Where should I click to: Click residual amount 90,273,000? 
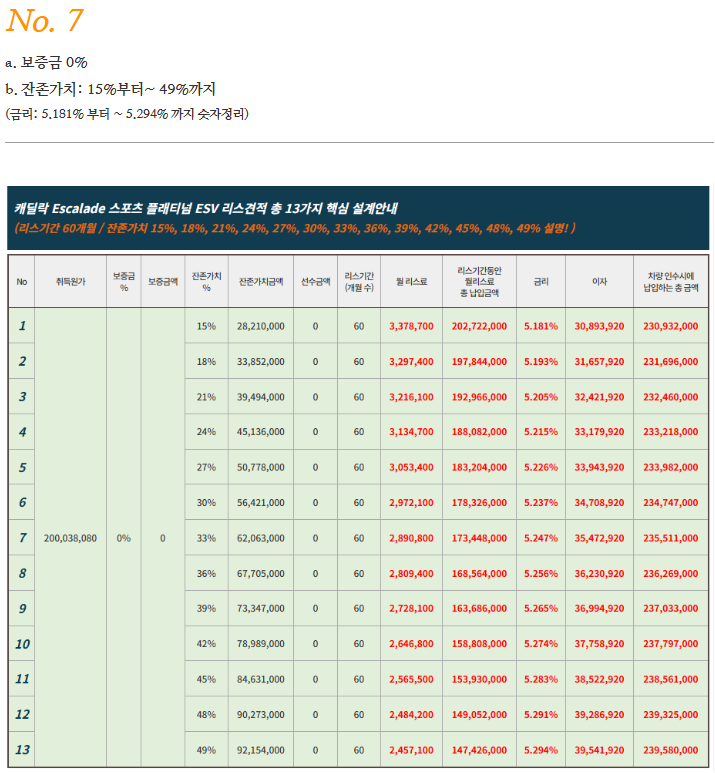[261, 715]
